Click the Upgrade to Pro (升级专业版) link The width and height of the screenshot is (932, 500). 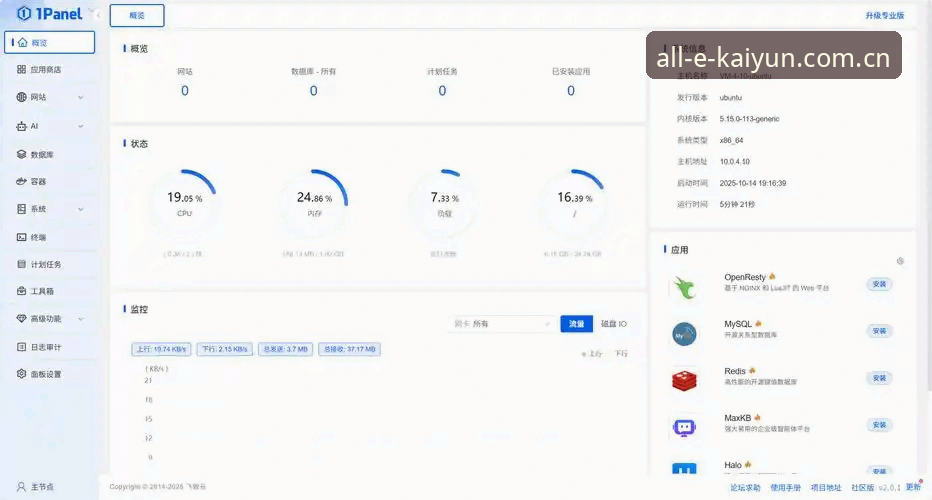click(x=884, y=15)
